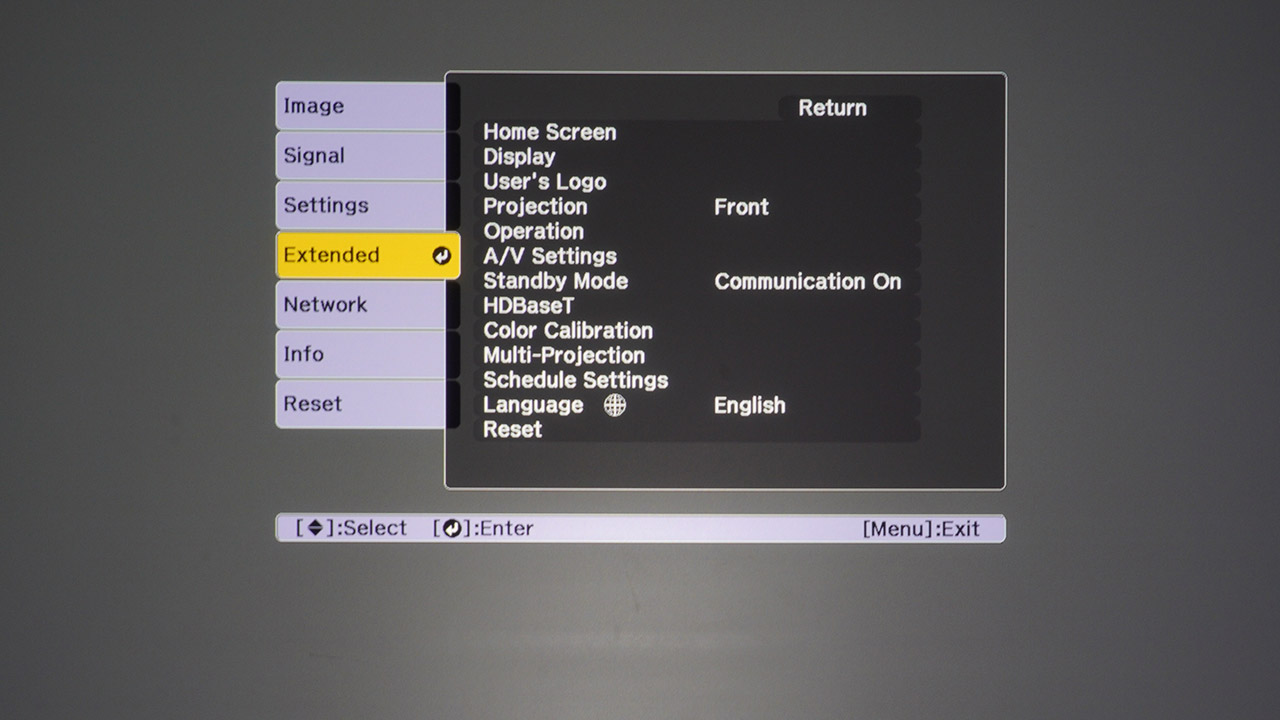Click the globe icon next to Language

(x=615, y=405)
